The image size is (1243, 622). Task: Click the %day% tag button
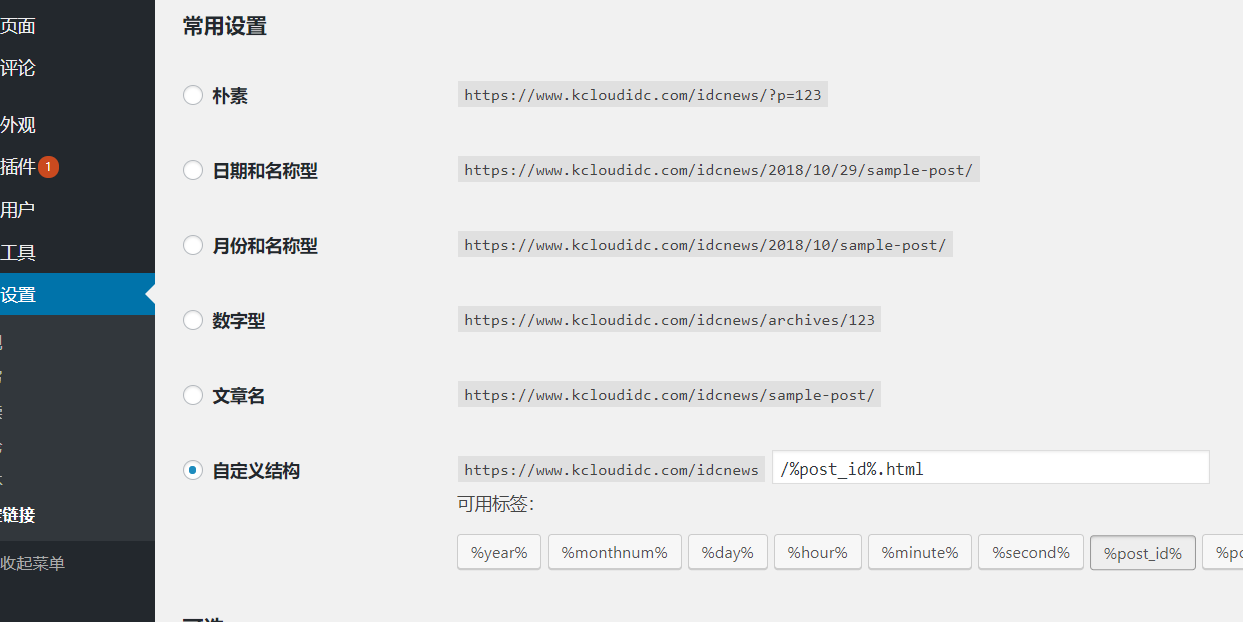click(727, 552)
